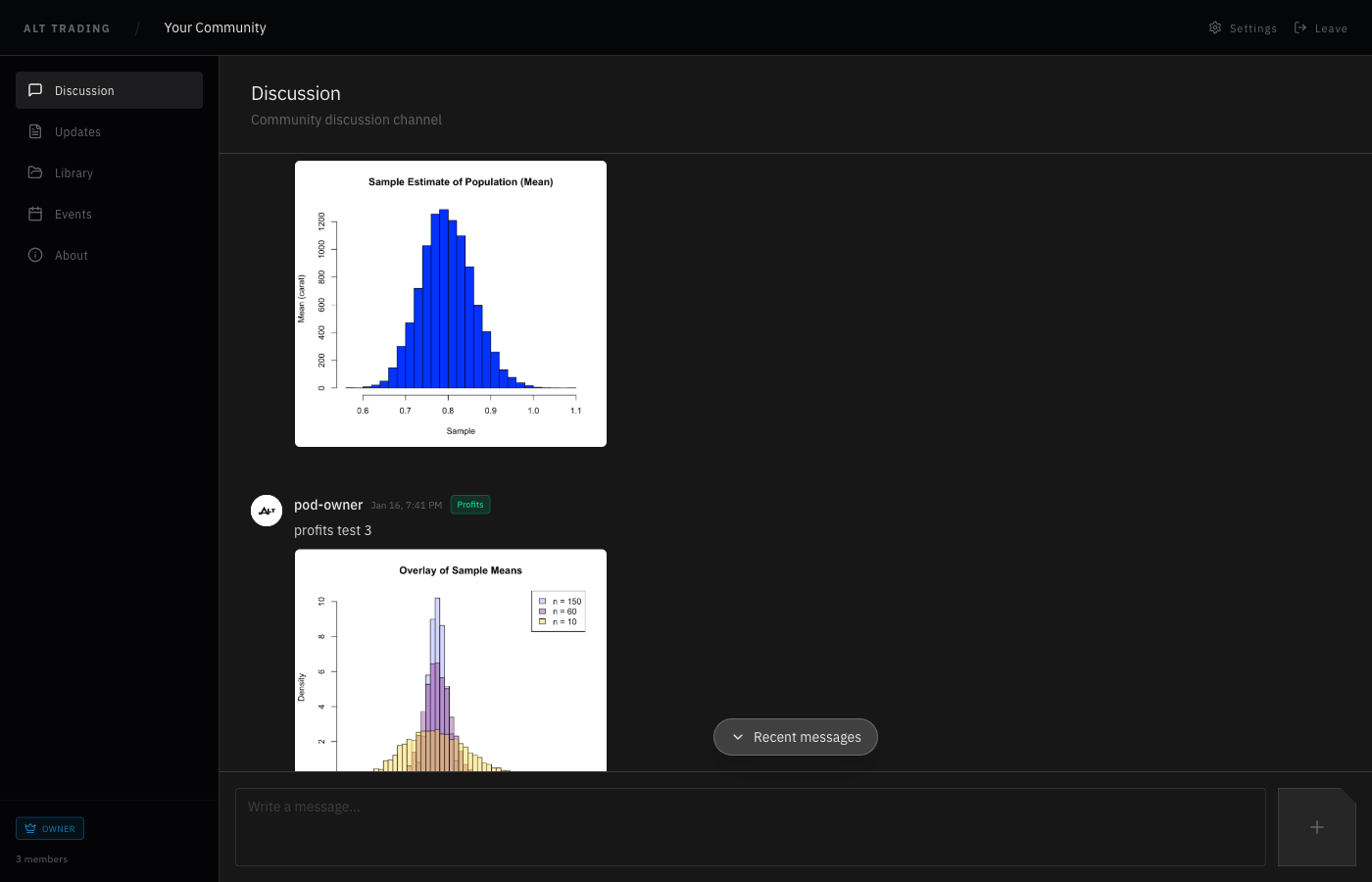This screenshot has height=882, width=1372.
Task: Open the Library section
Action: (x=73, y=173)
